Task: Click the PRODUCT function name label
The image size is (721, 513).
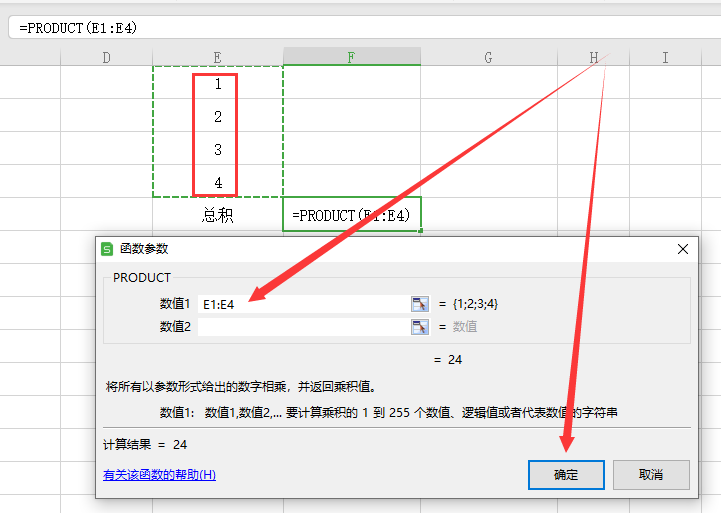Action: point(142,278)
